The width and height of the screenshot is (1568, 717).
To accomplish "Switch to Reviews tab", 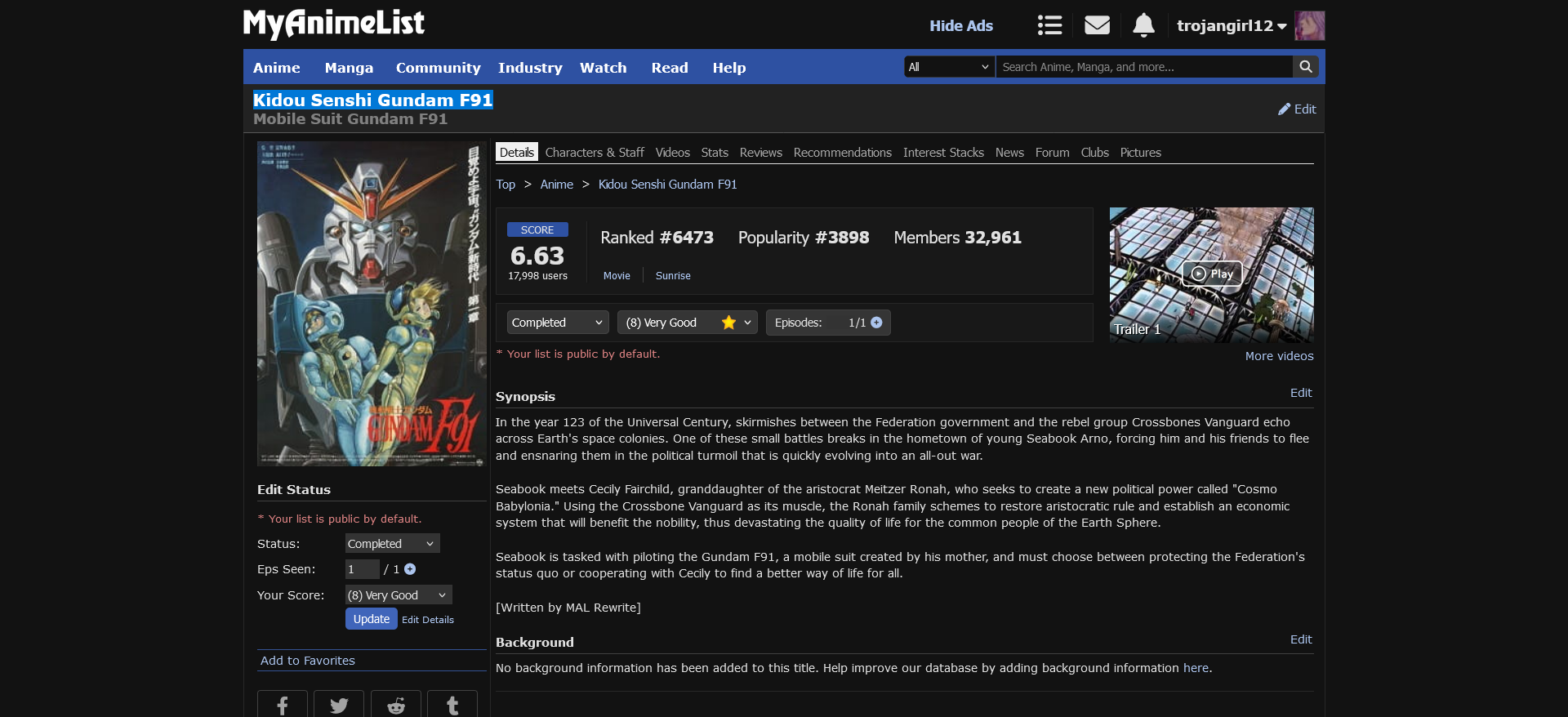I will (760, 153).
